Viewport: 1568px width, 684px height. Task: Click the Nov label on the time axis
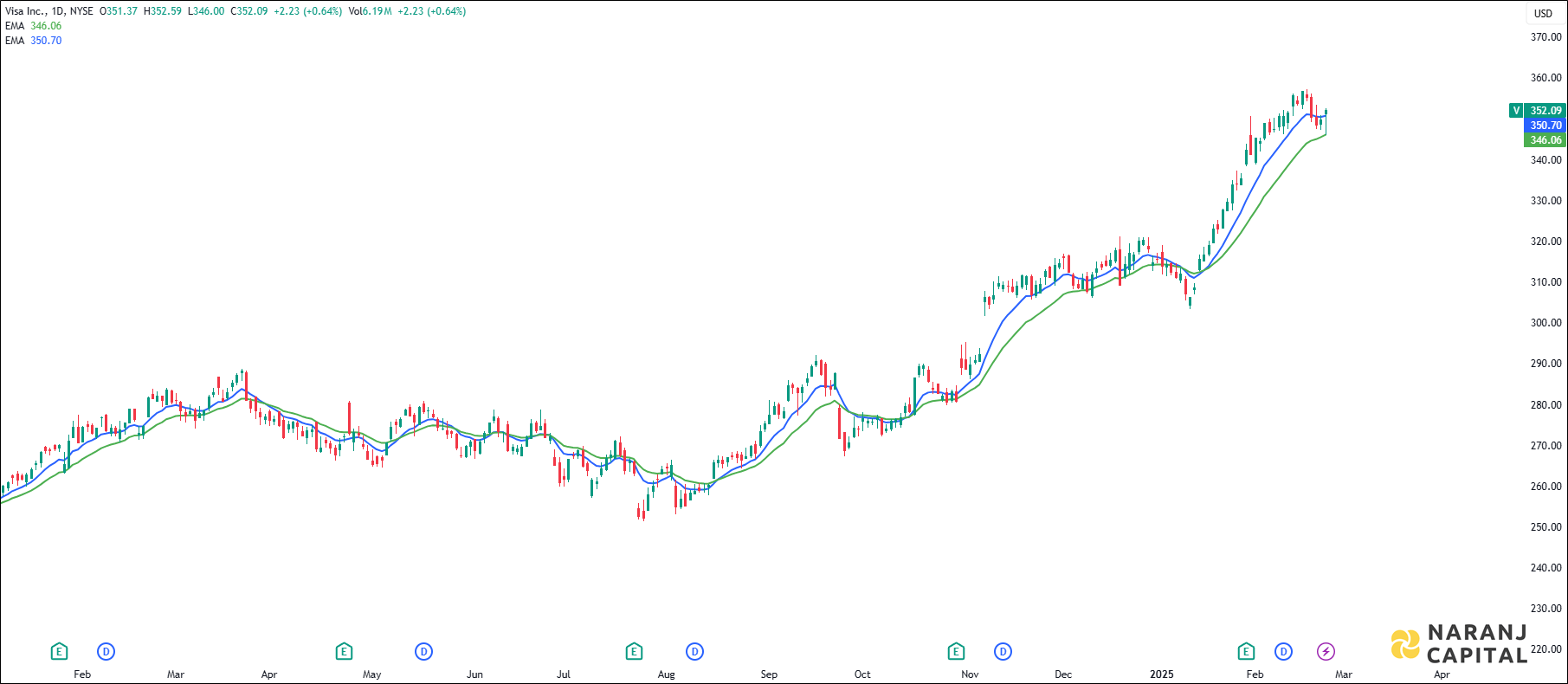point(971,674)
